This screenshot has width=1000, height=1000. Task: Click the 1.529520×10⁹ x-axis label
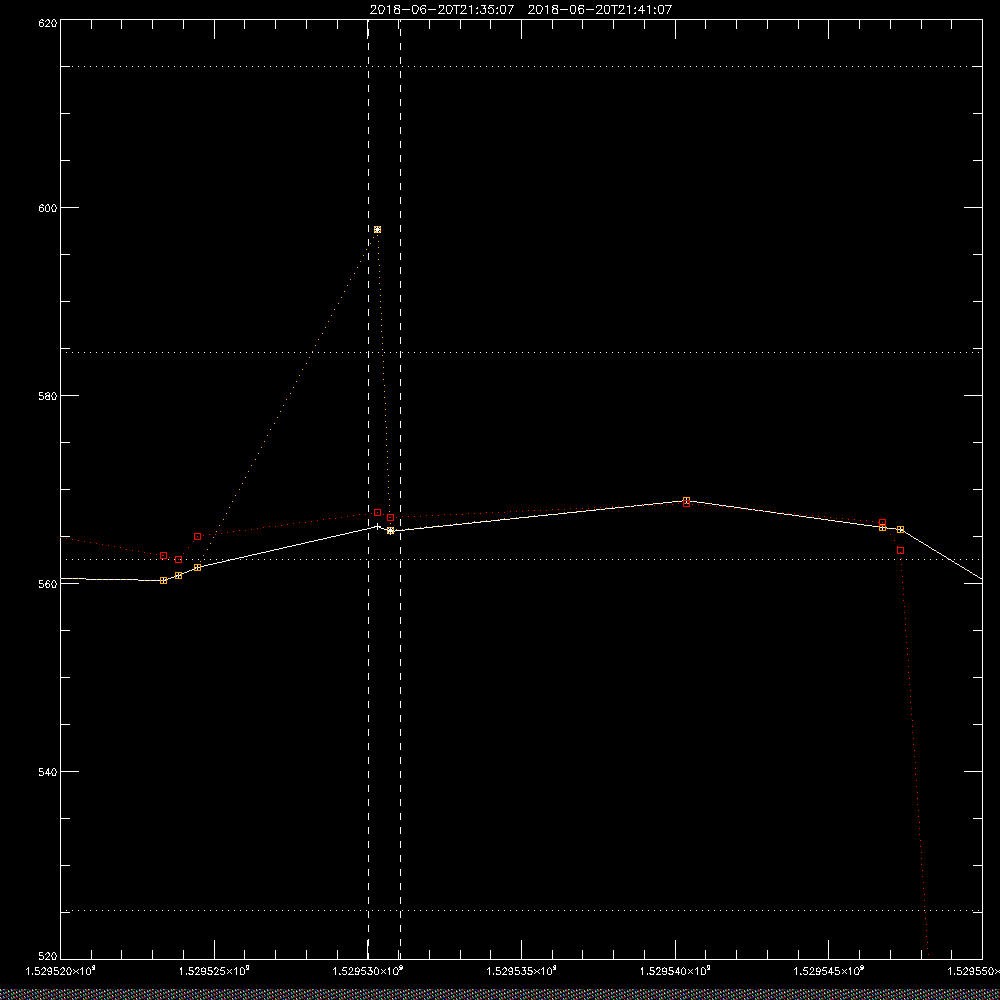pyautogui.click(x=60, y=971)
